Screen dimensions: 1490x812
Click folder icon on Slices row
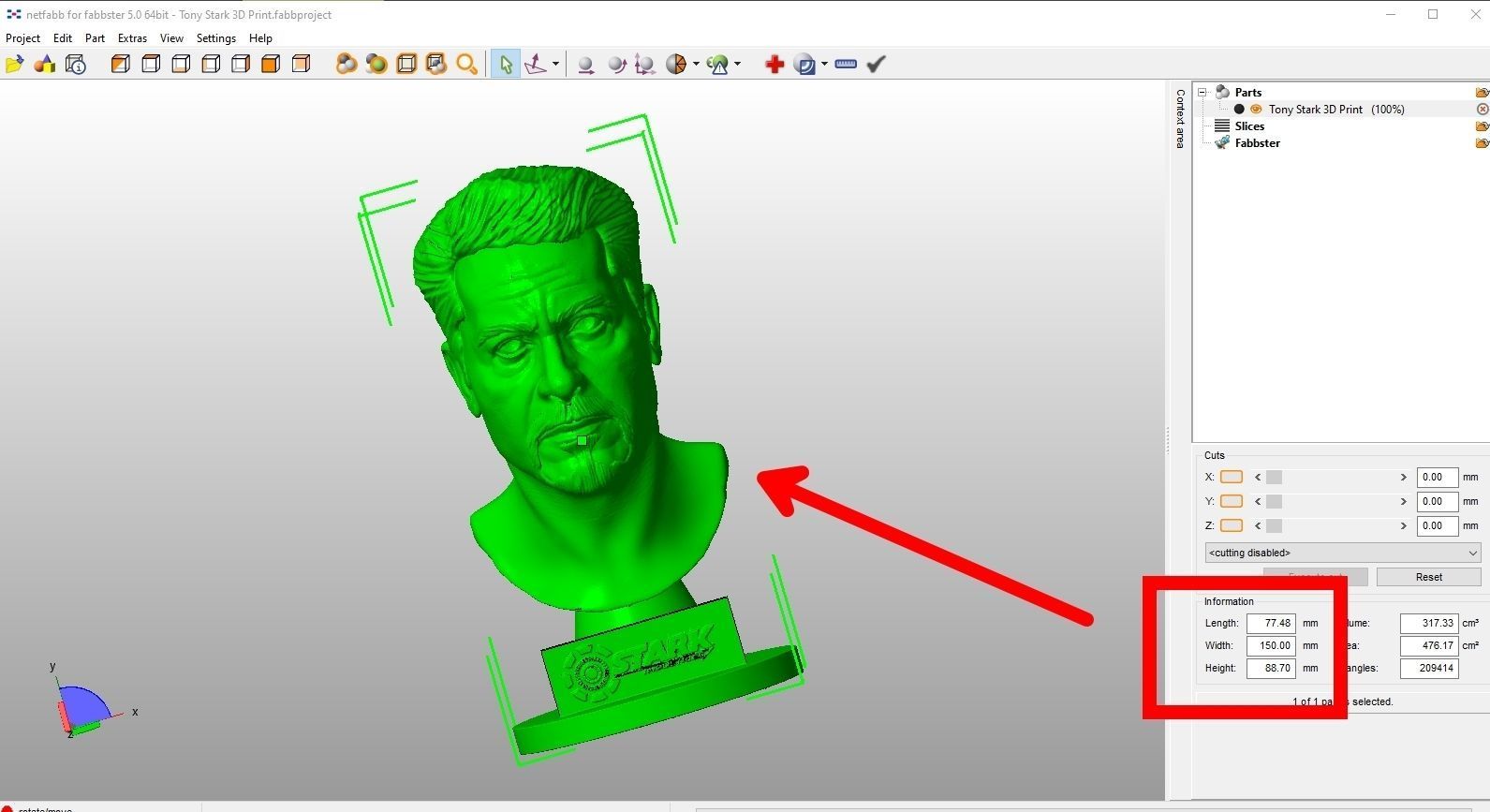coord(1482,126)
